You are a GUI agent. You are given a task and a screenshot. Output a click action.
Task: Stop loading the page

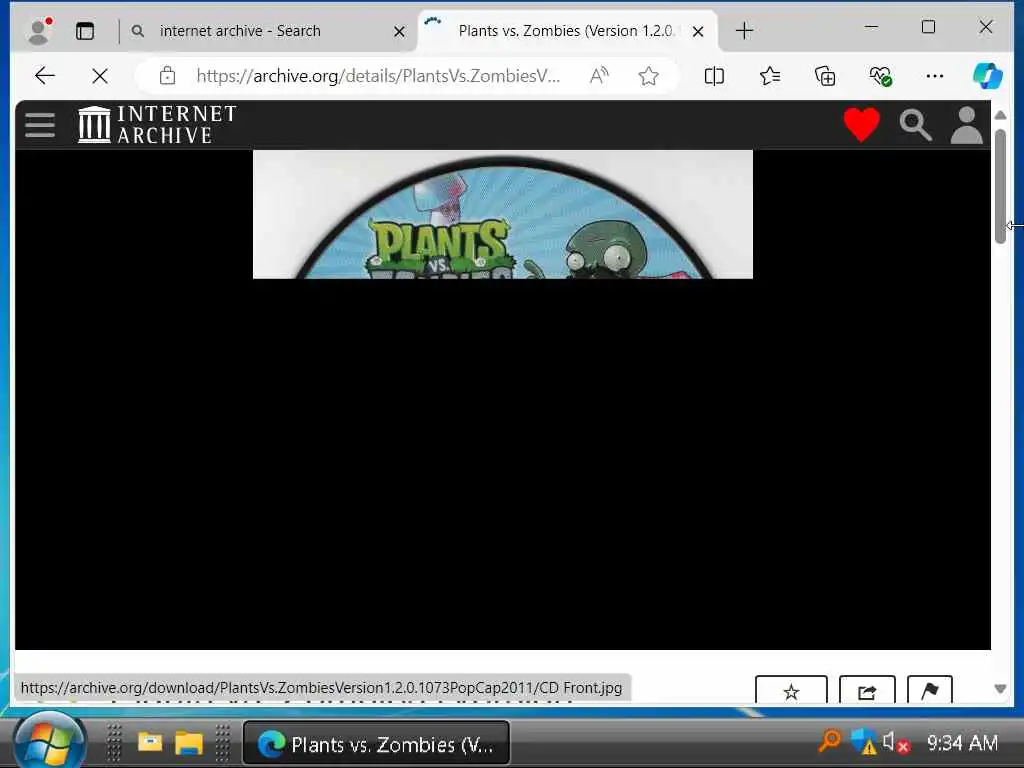(x=100, y=76)
